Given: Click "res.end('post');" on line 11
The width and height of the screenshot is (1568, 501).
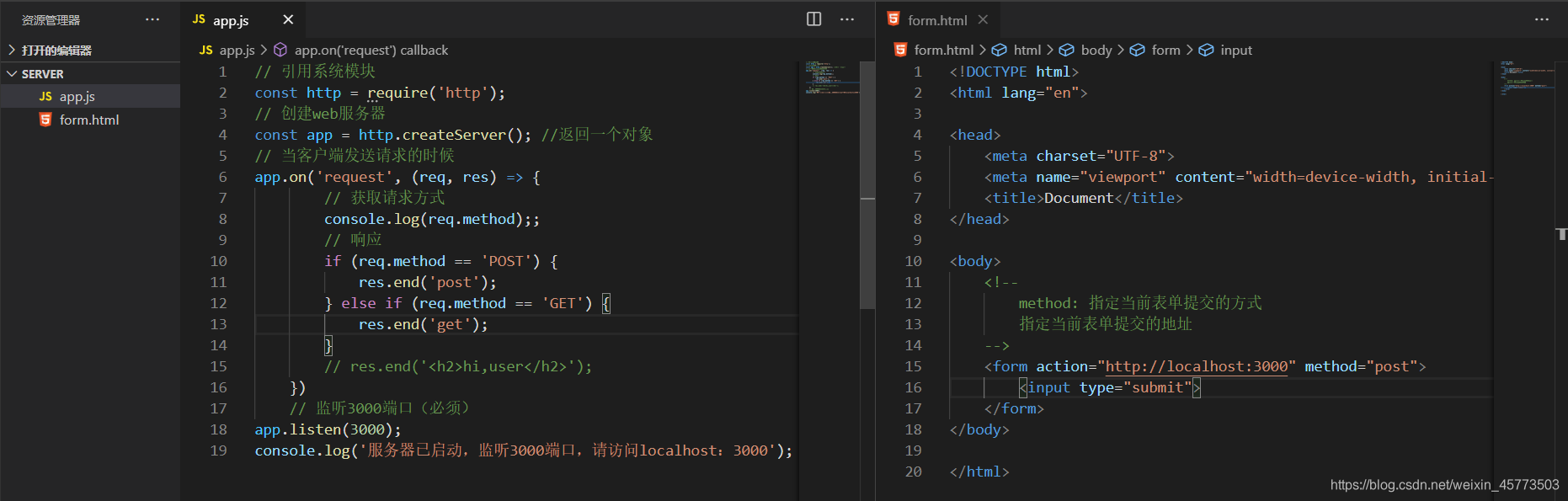Looking at the screenshot, I should [427, 282].
